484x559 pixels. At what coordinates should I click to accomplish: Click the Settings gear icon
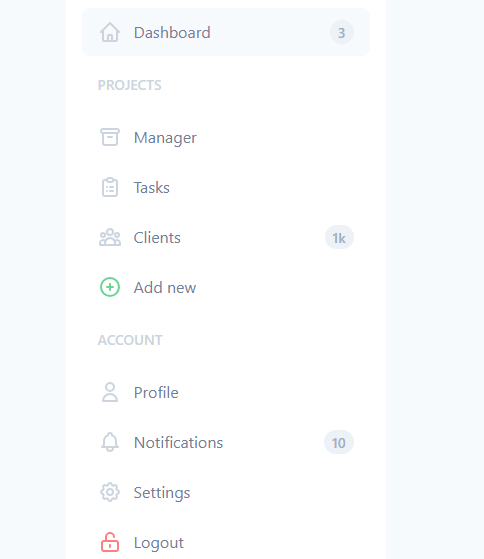(110, 492)
